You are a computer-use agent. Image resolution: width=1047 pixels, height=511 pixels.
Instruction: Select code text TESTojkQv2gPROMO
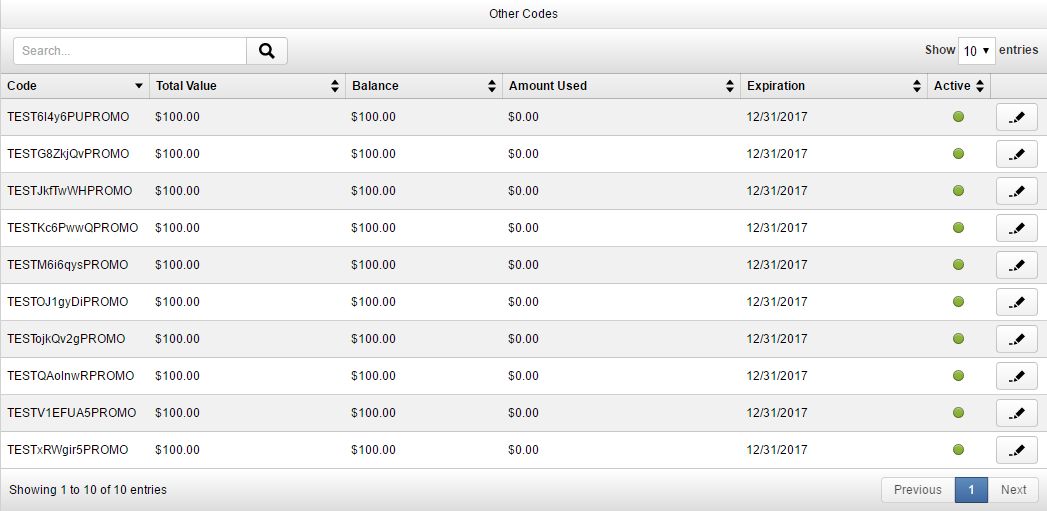(66, 339)
